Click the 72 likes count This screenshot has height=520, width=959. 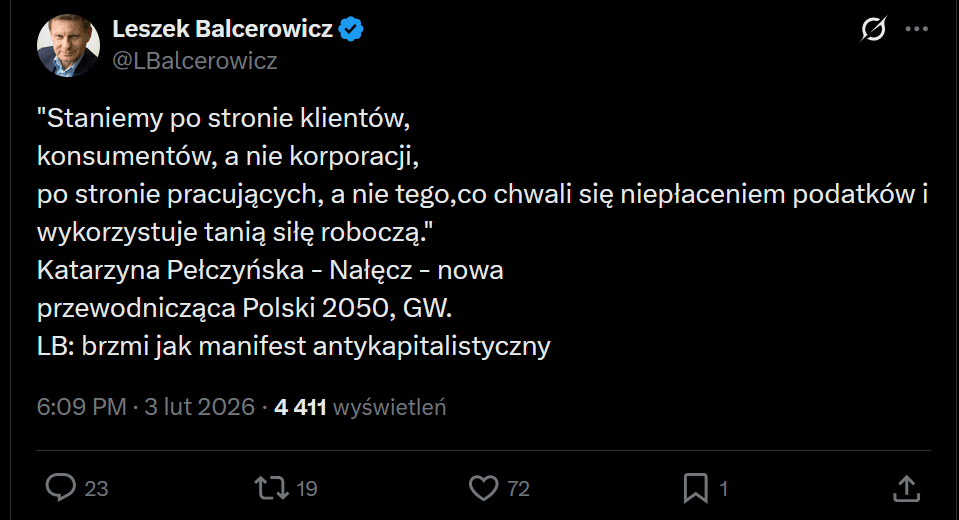518,488
